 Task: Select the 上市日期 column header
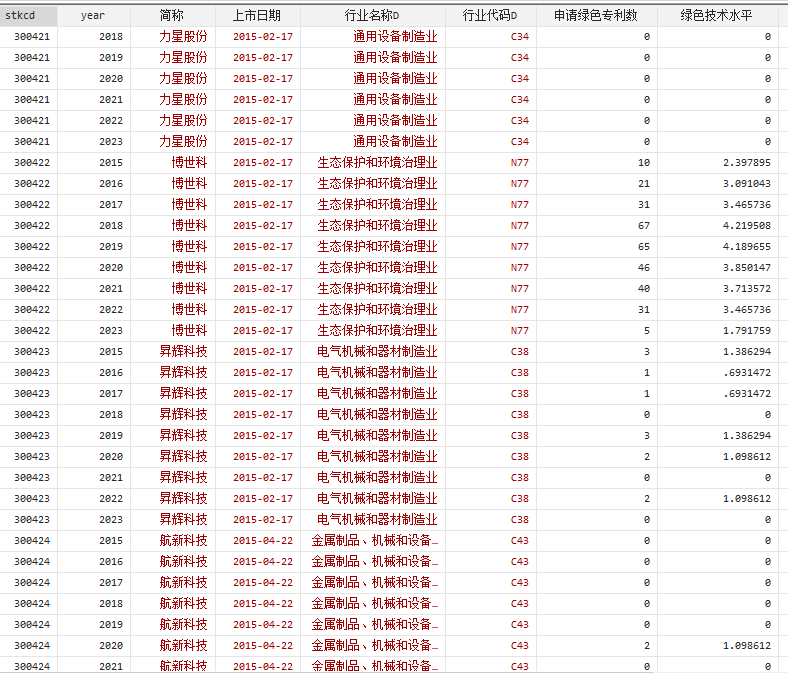pyautogui.click(x=257, y=15)
